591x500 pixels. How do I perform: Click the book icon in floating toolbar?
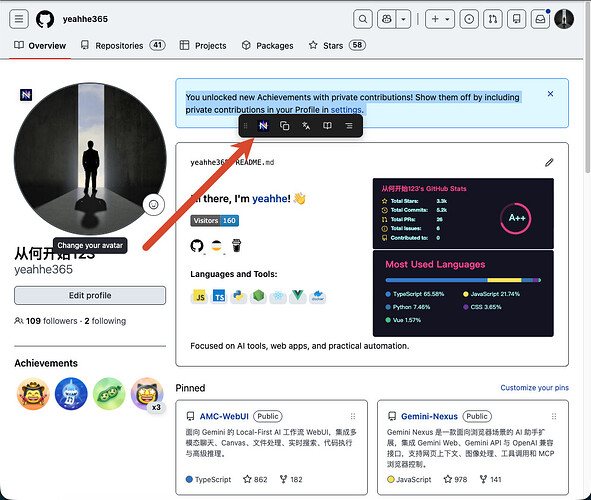[328, 125]
